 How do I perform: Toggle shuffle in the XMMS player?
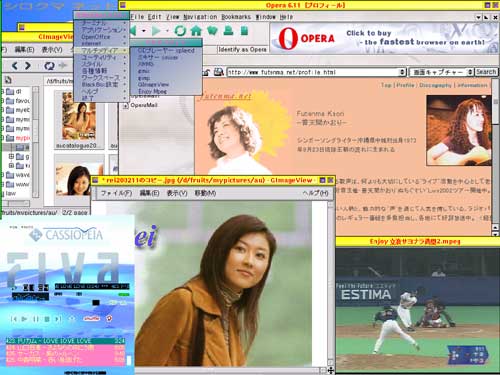tap(91, 319)
